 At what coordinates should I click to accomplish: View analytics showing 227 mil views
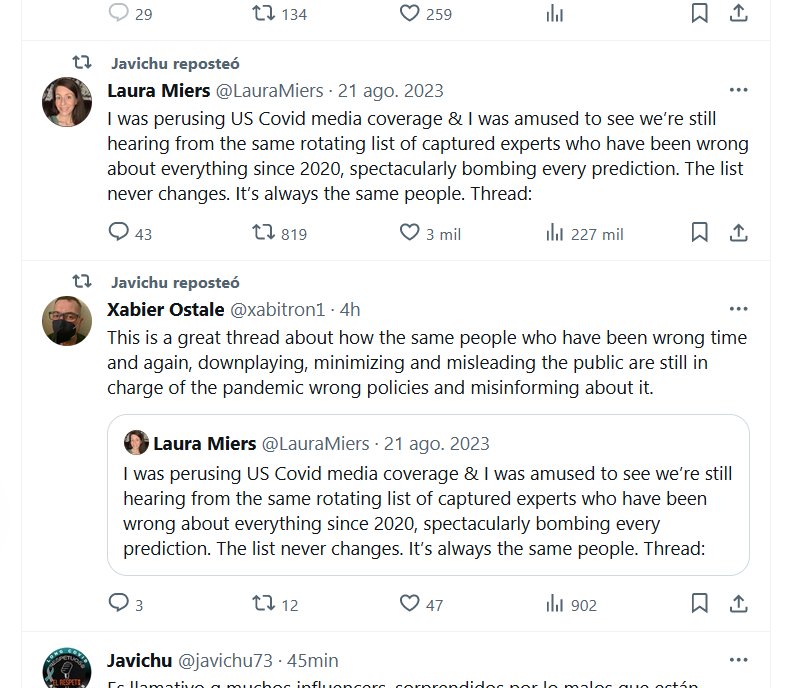coord(555,233)
